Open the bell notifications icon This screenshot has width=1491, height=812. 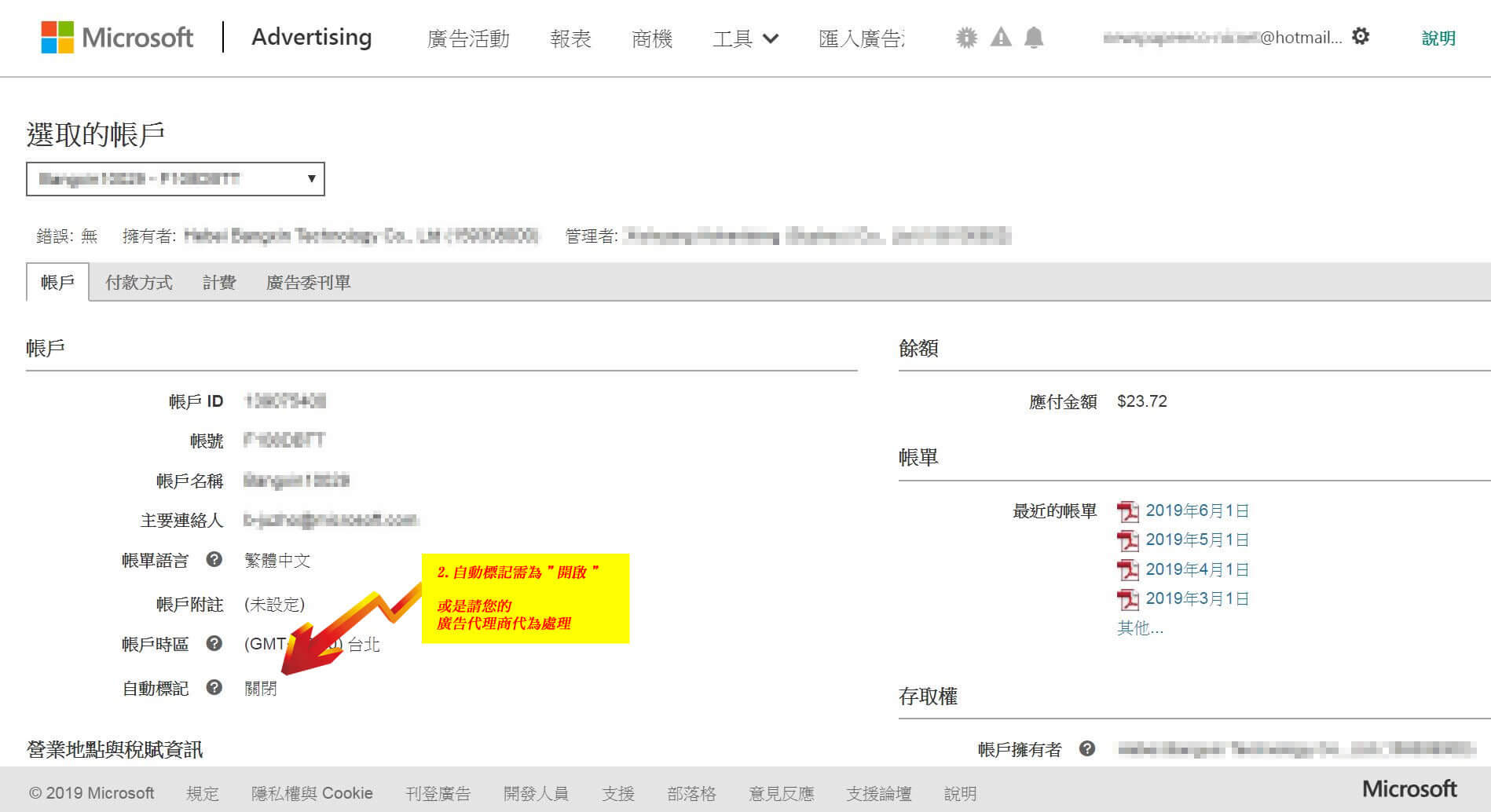(1034, 37)
